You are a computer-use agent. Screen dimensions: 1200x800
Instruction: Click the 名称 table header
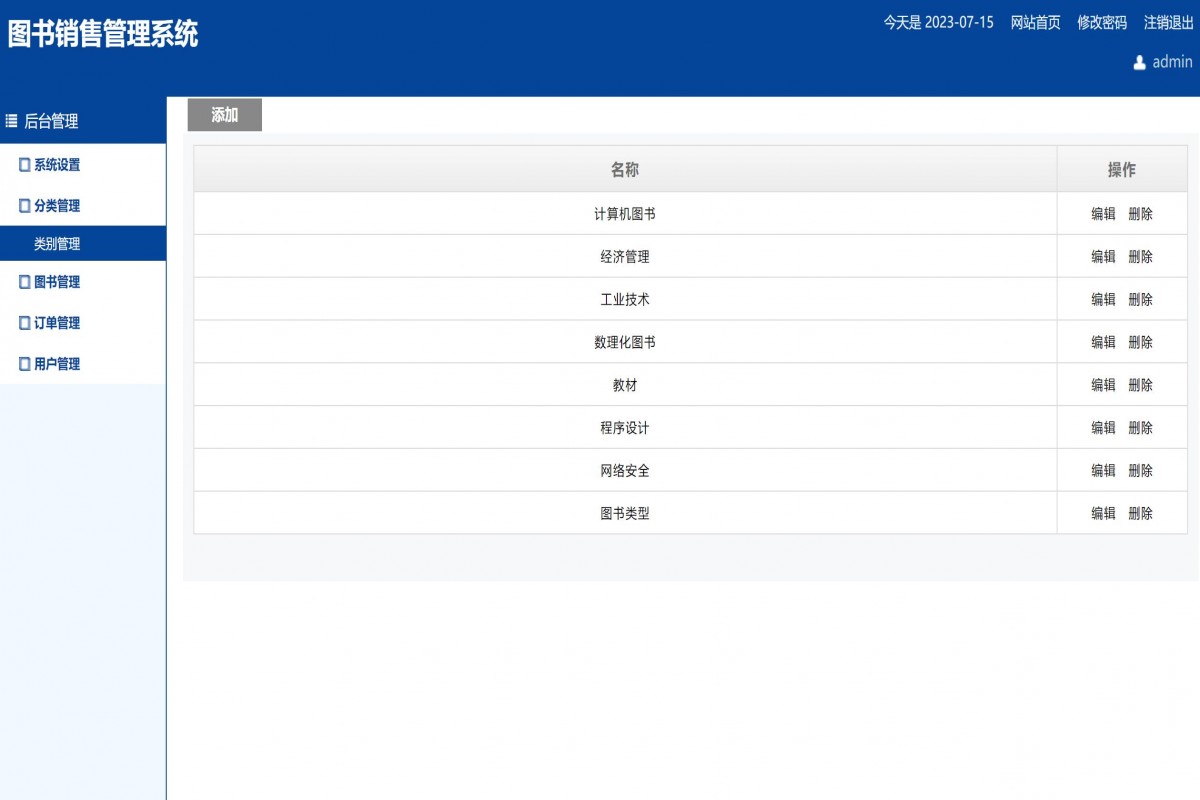pos(625,169)
